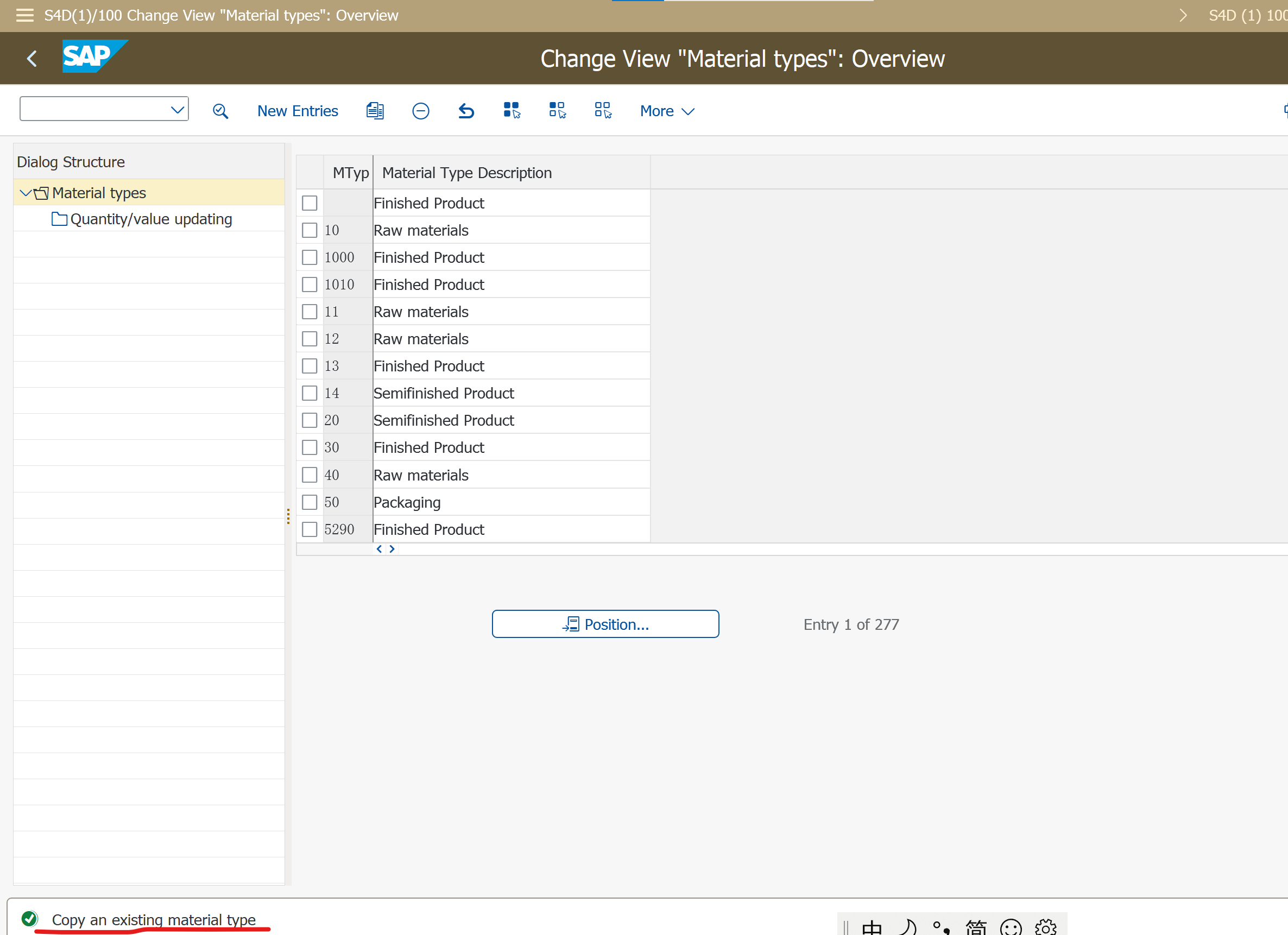Tick checkbox for material type 14
Viewport: 1288px width, 935px height.
(x=310, y=393)
